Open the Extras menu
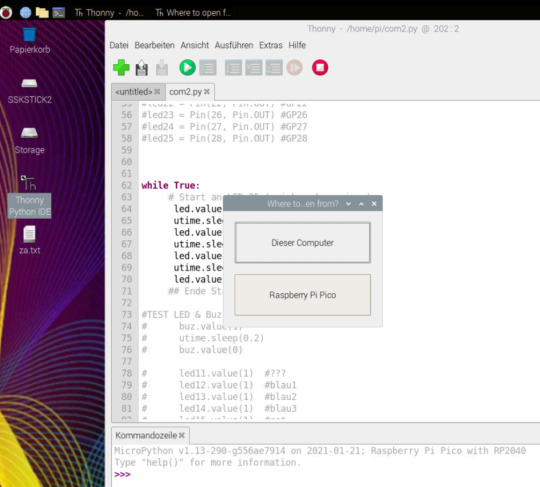Screen dimensions: 540x487 [x=271, y=45]
